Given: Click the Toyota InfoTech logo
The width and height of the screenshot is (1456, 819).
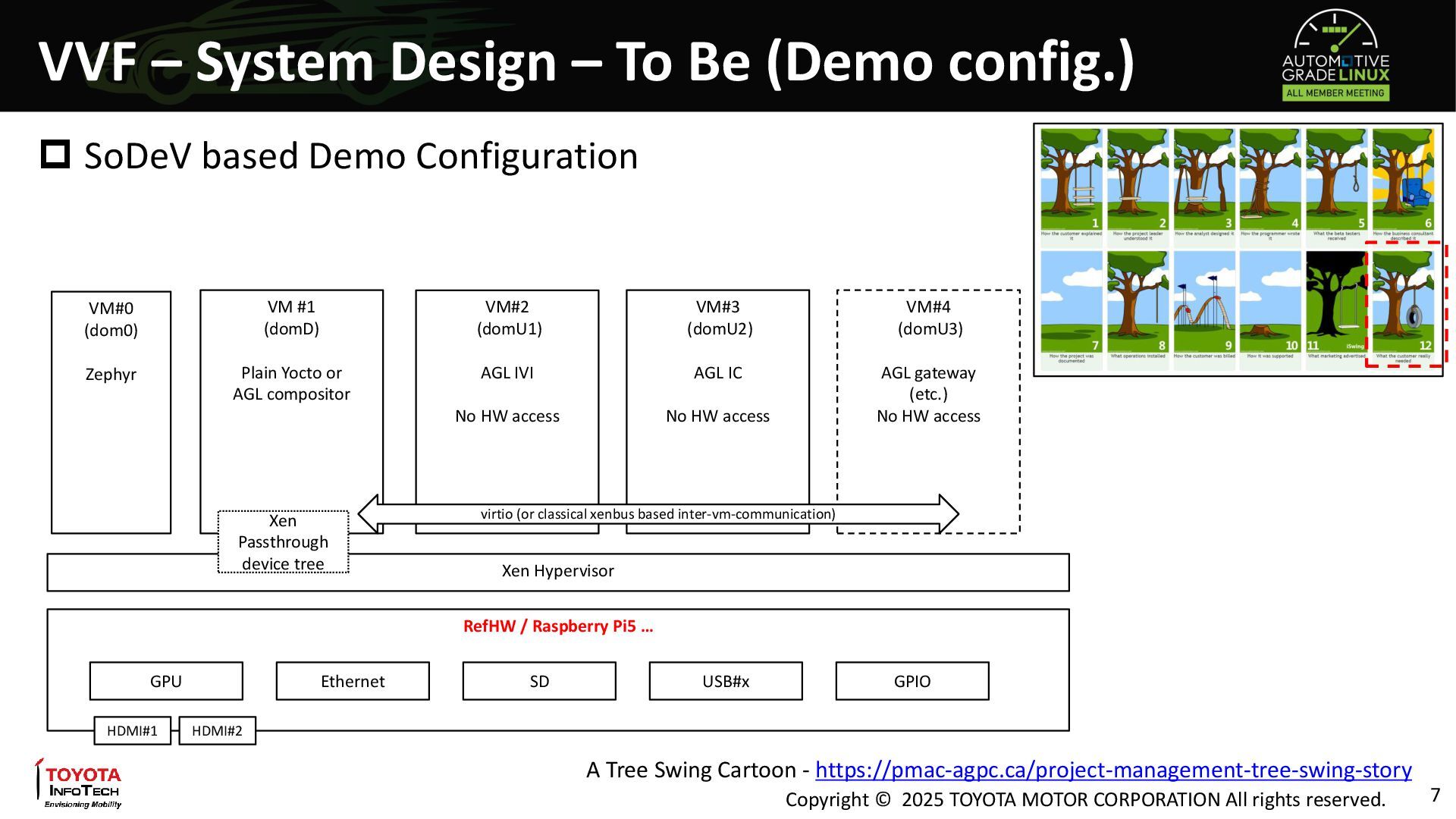Looking at the screenshot, I should (x=79, y=784).
